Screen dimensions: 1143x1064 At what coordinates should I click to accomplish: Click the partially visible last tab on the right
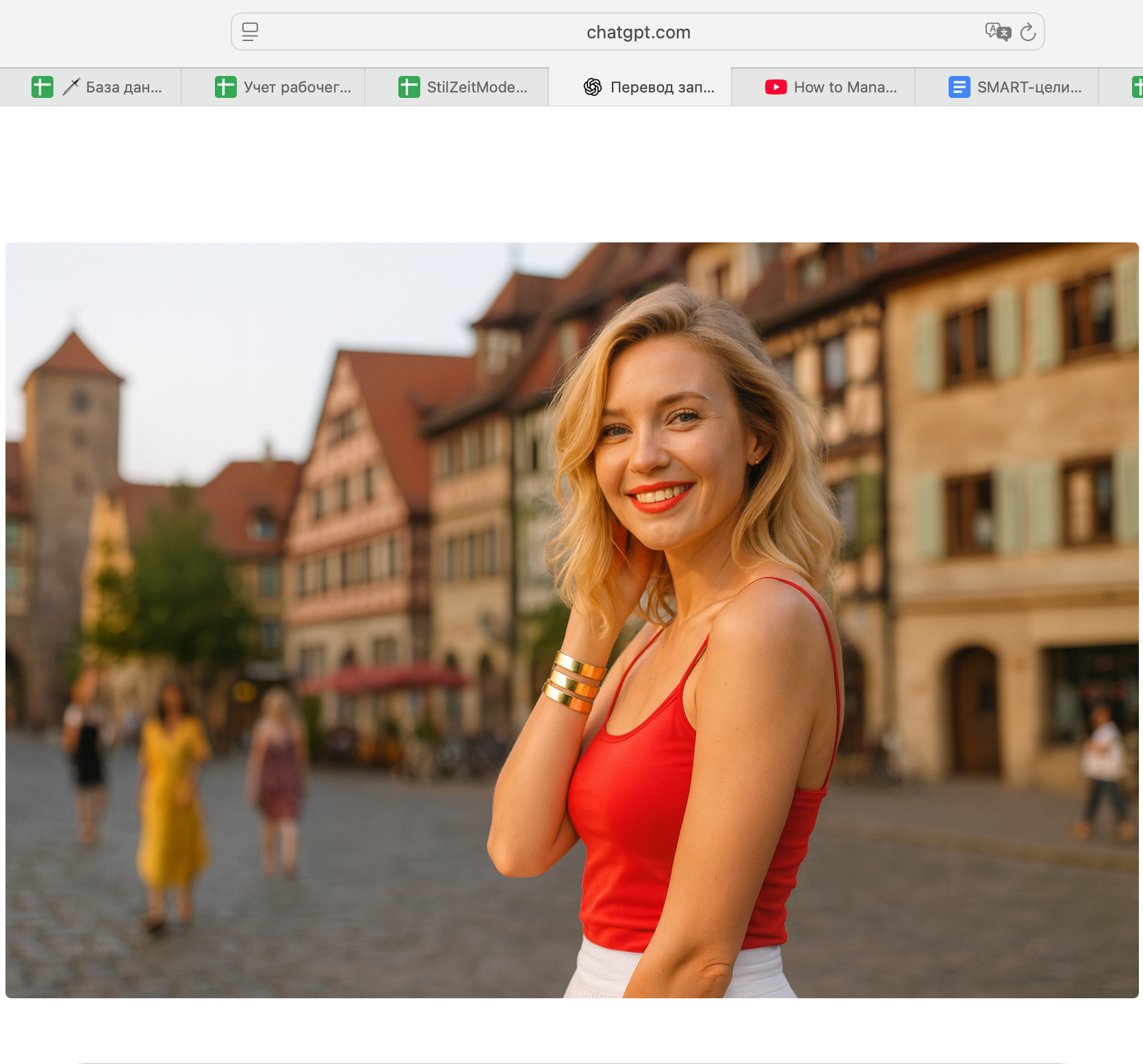(x=1122, y=87)
